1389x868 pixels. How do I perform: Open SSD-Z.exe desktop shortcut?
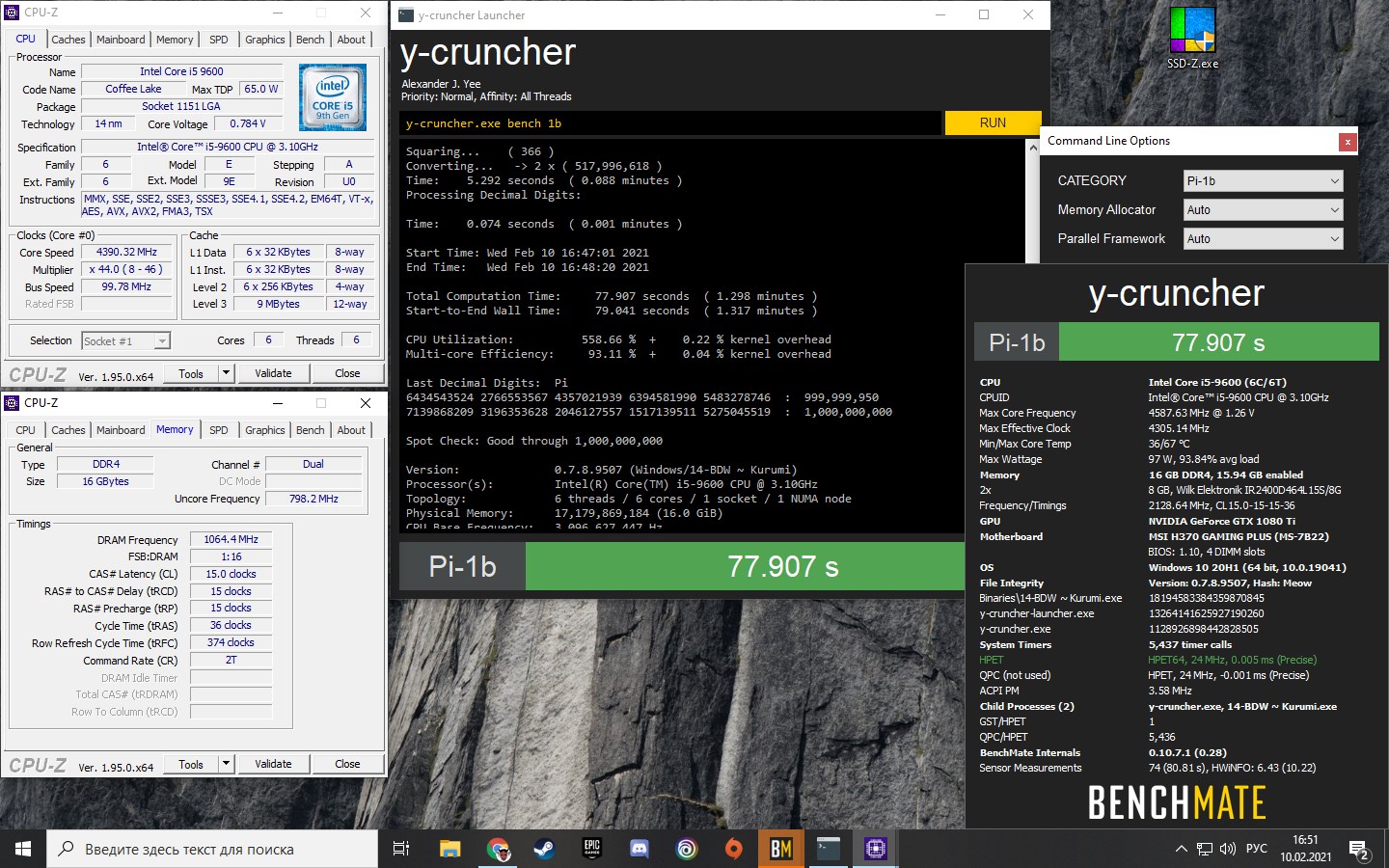coord(1192,37)
